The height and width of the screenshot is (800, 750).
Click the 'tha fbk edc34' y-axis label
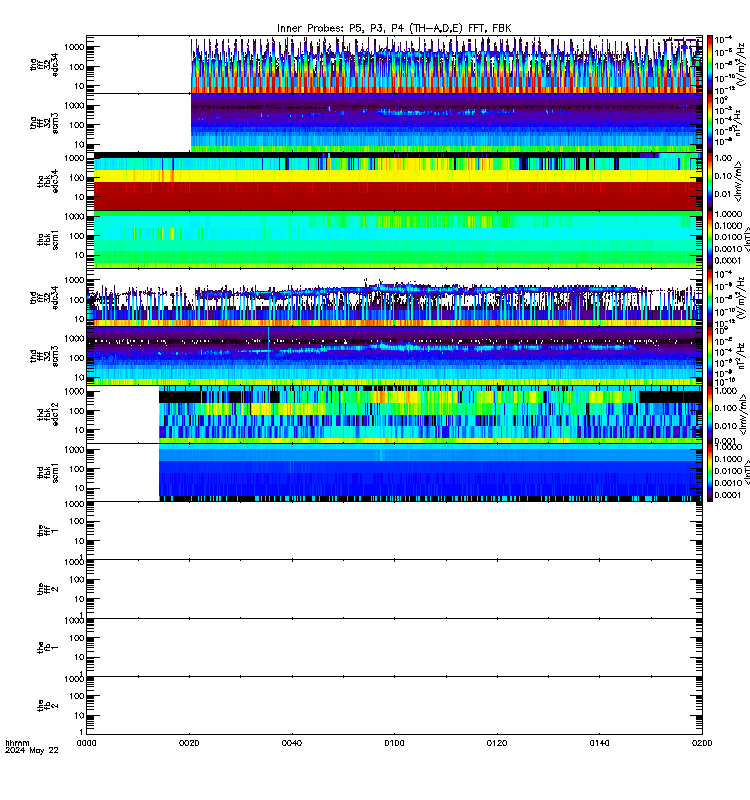(x=48, y=182)
